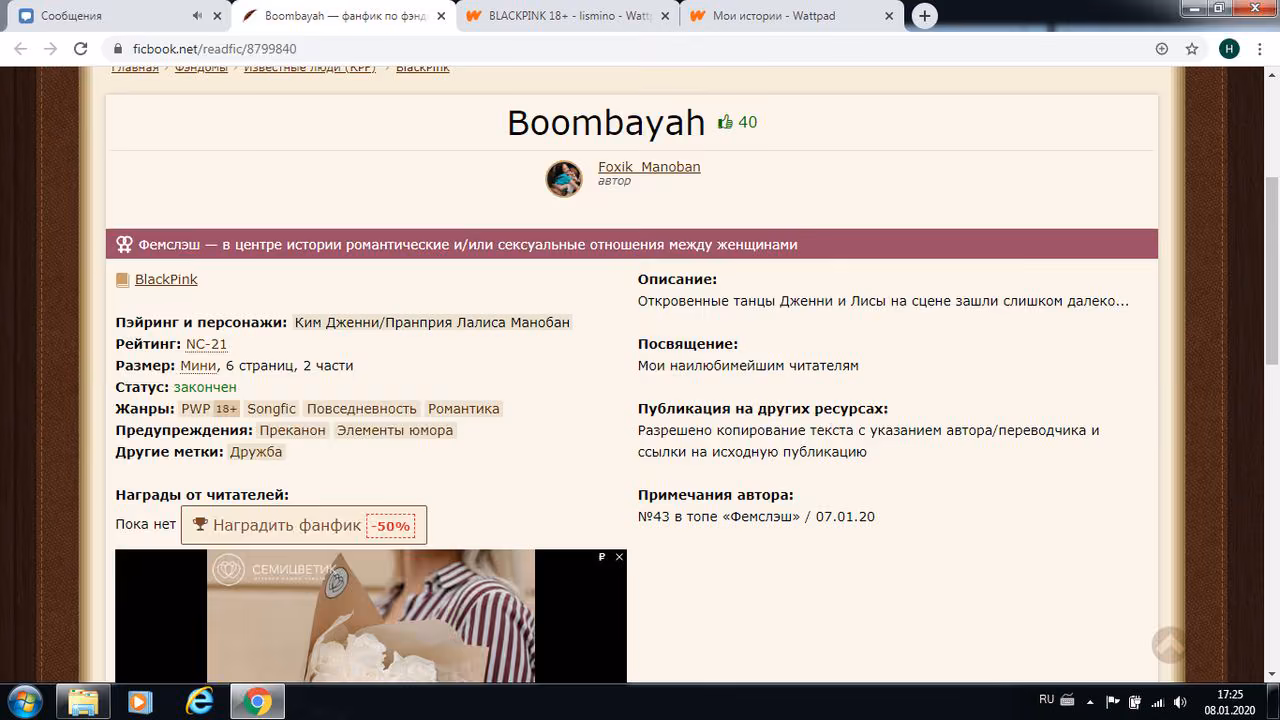Viewport: 1280px width, 720px height.
Task: Open Известные люди (RPF) breadcrumb
Action: (308, 68)
